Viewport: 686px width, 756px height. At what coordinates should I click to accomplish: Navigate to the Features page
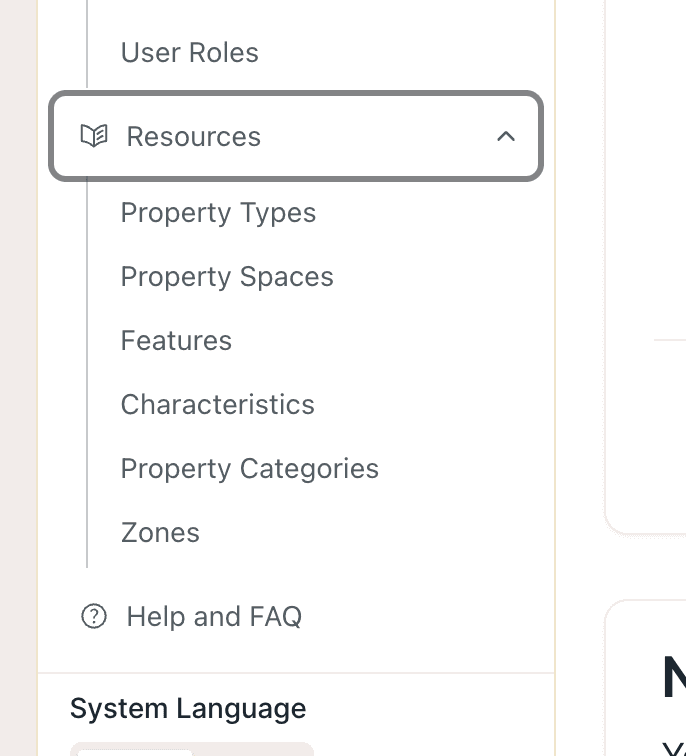coord(176,341)
